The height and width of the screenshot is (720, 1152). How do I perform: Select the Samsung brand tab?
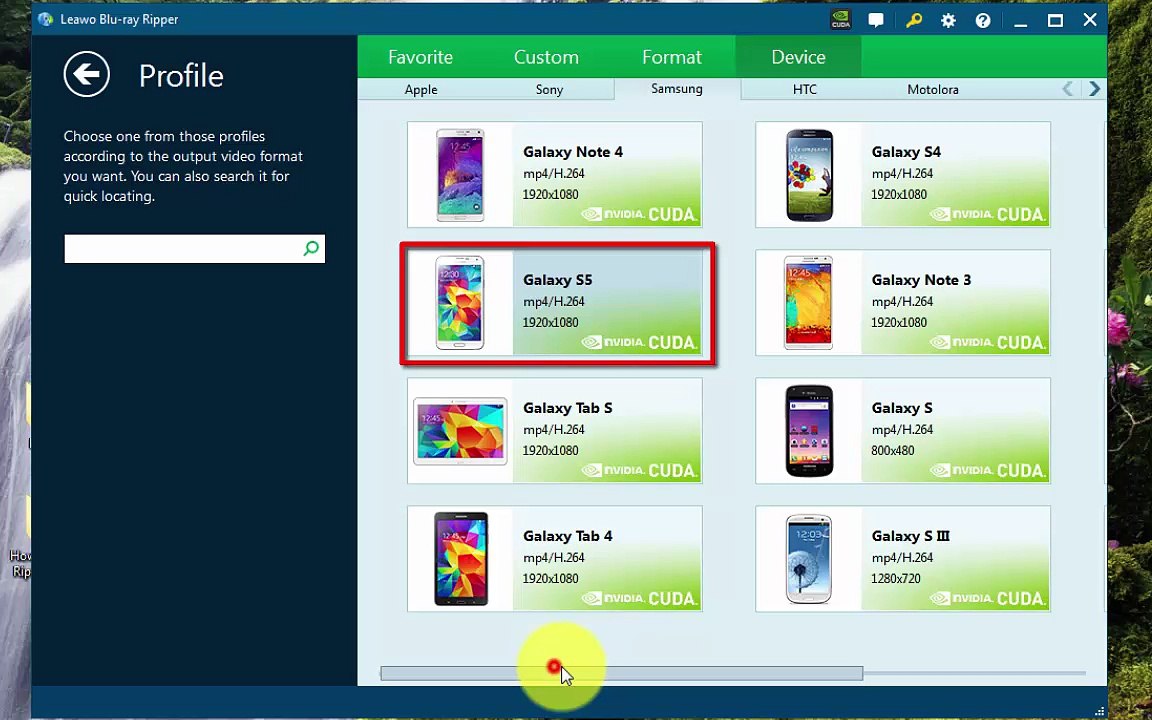point(677,89)
